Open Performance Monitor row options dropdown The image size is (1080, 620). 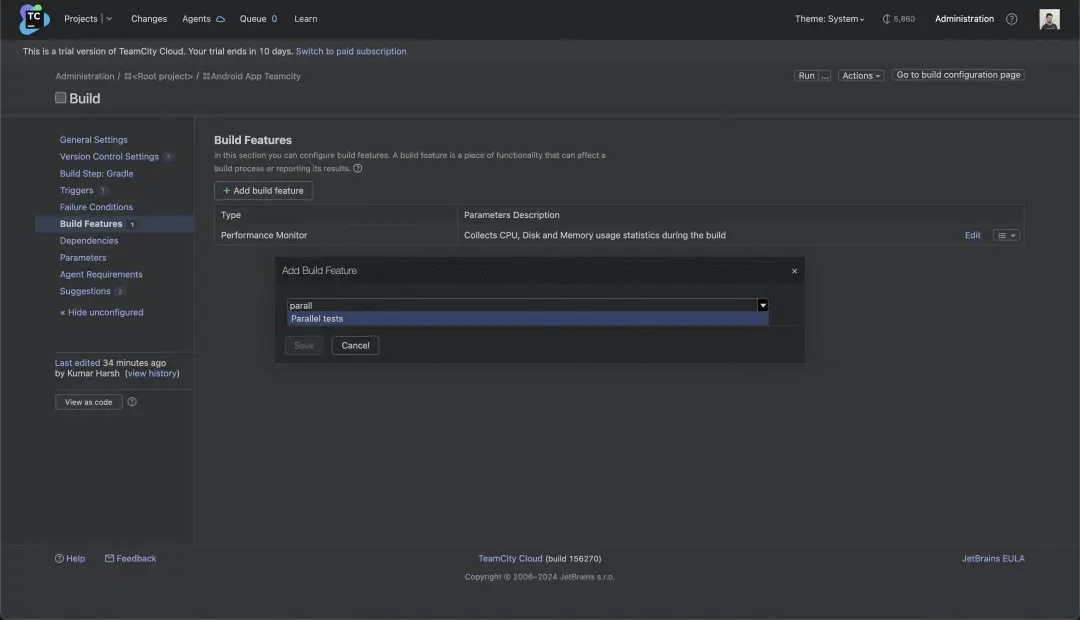(x=1006, y=236)
